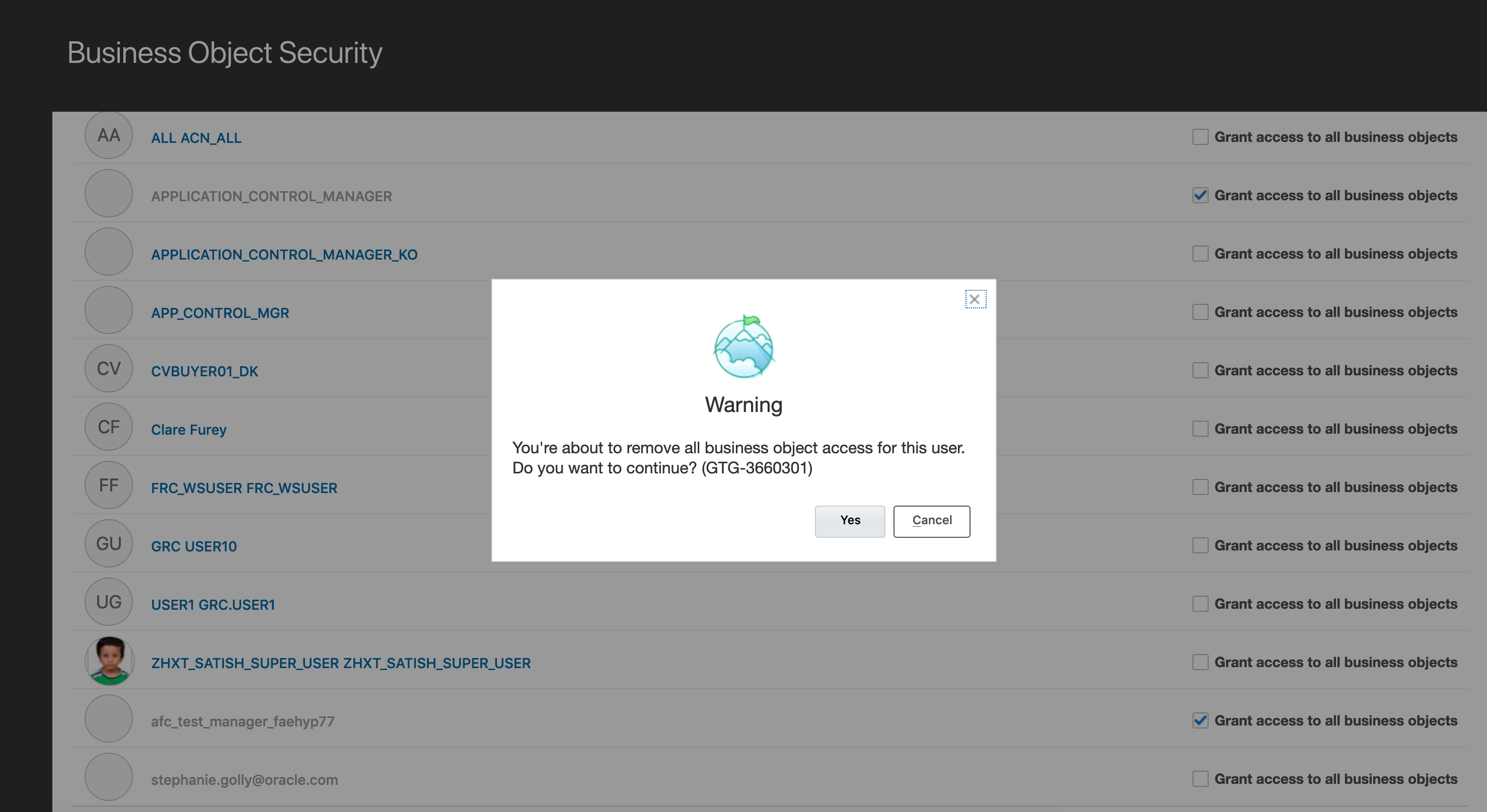Screen dimensions: 1487x812
Task: Click blank avatar for afc_test_manager_faehyp77
Action: [x=109, y=718]
